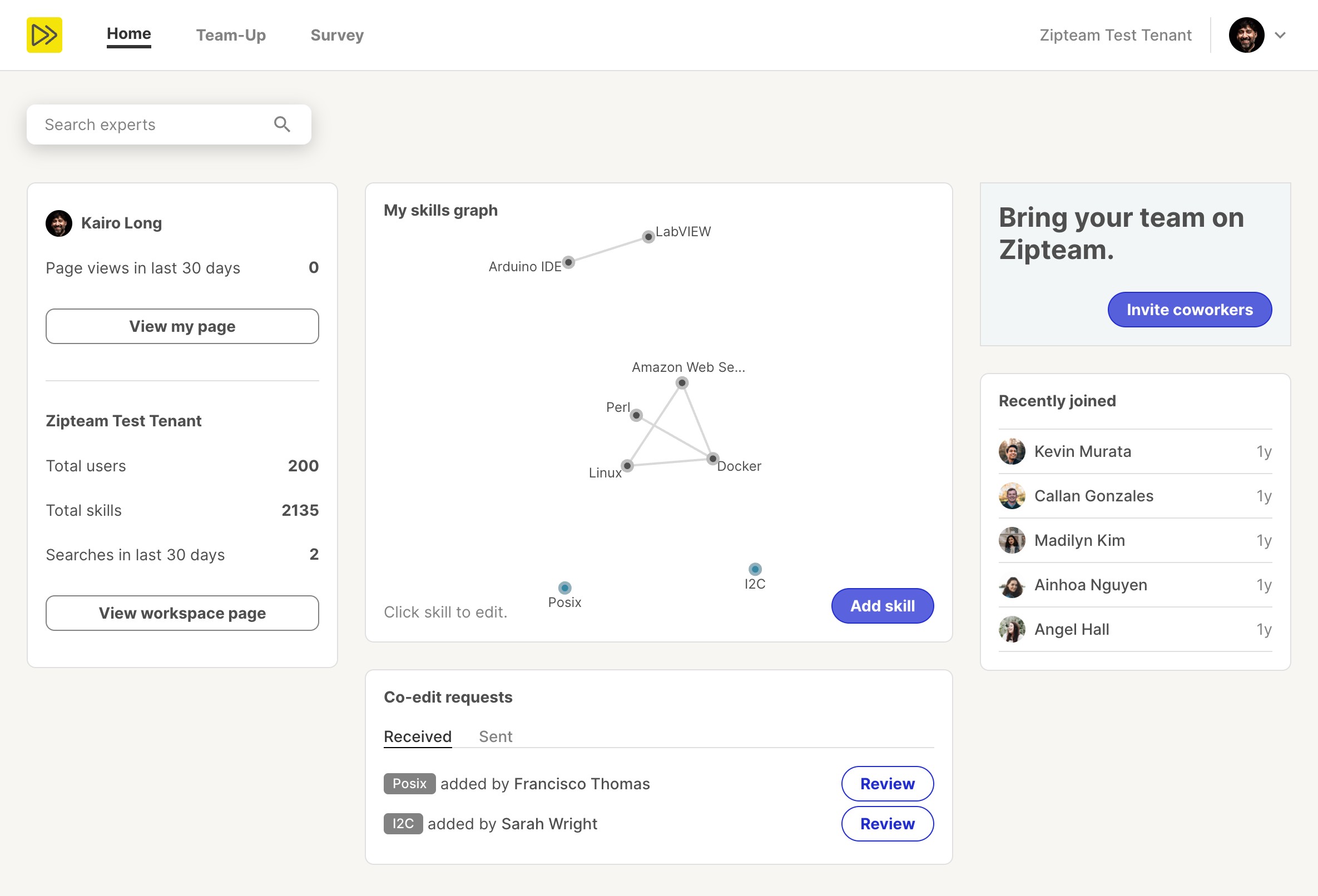Switch to Sent co-edit requests
The image size is (1318, 896).
point(495,736)
